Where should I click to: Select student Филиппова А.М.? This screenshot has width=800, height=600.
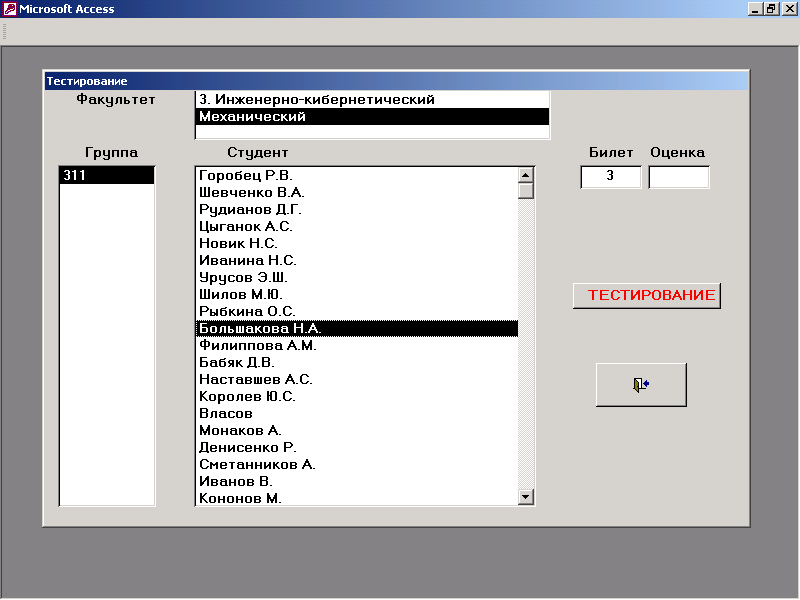[x=357, y=345]
